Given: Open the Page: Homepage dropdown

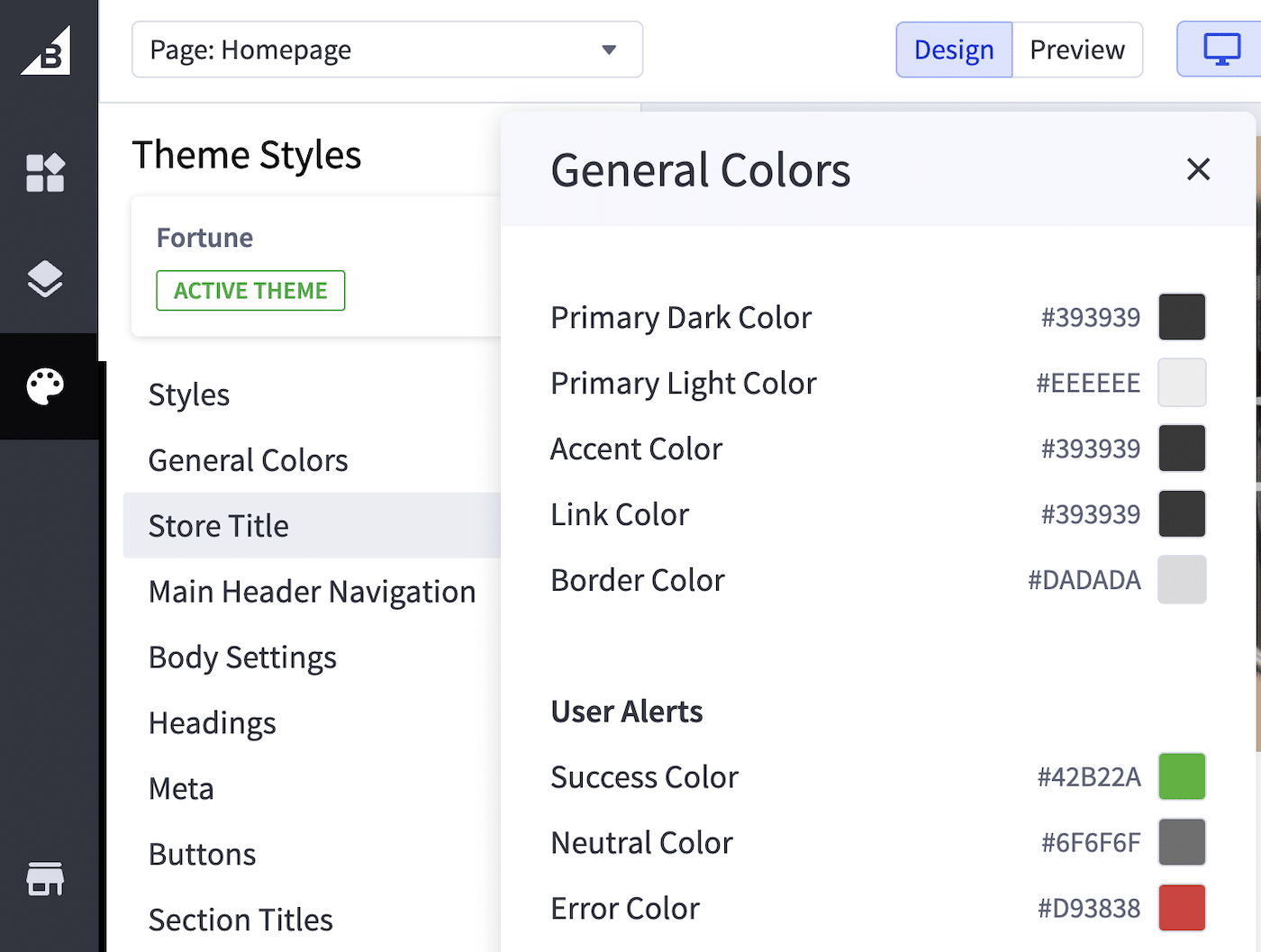Looking at the screenshot, I should pos(387,50).
